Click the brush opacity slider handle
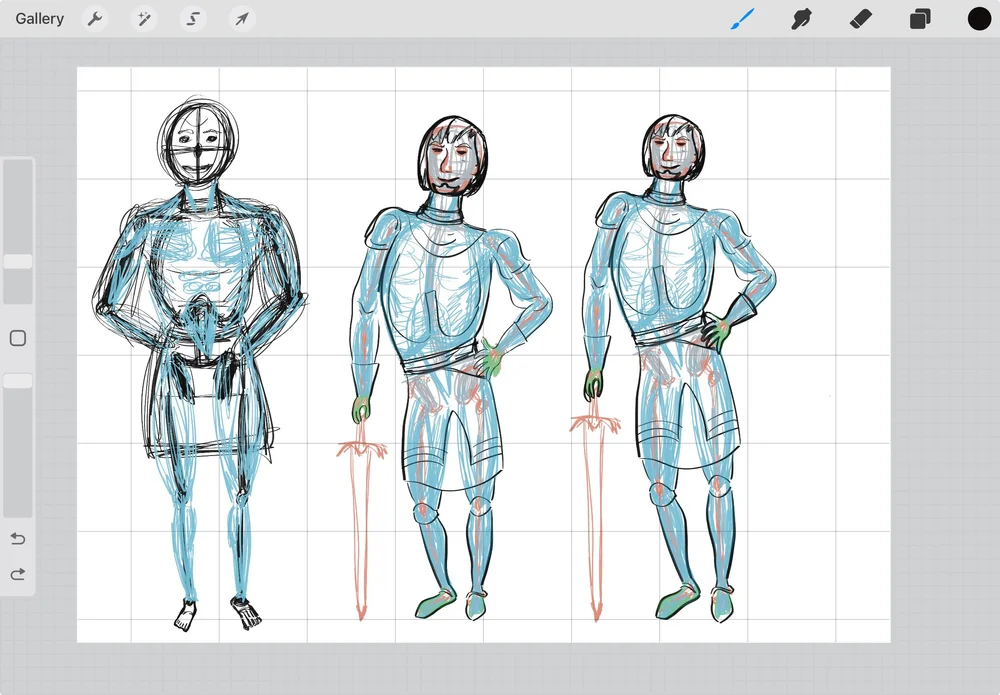 point(18,381)
